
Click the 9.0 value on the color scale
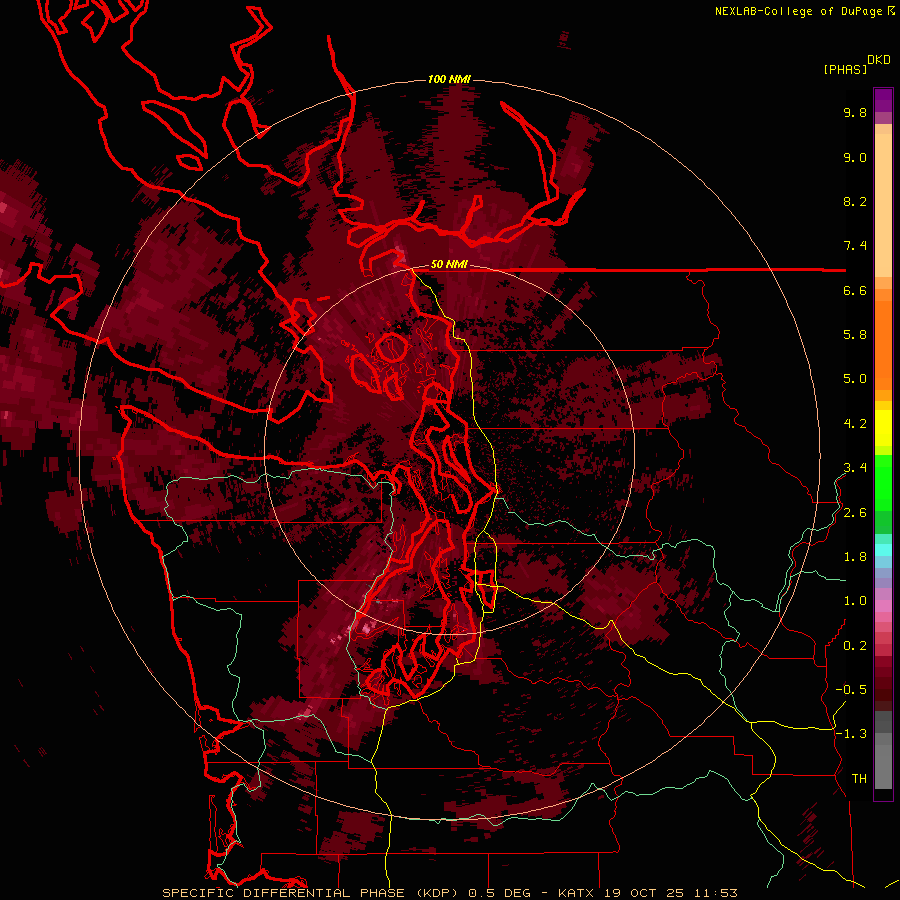(855, 157)
